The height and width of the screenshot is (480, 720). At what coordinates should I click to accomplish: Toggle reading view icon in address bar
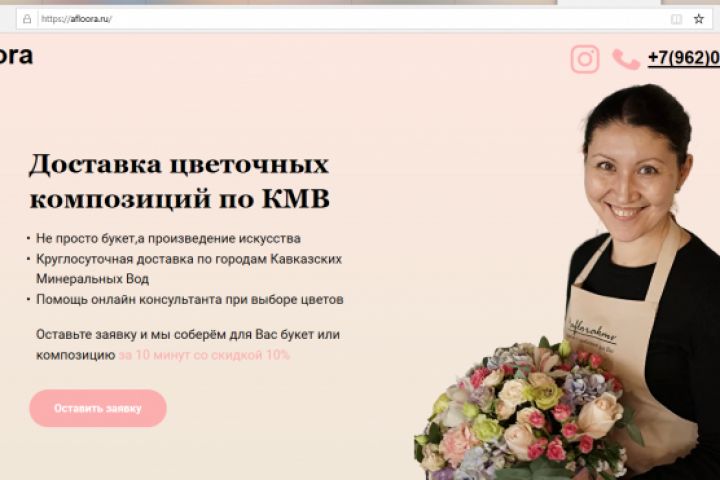click(676, 19)
